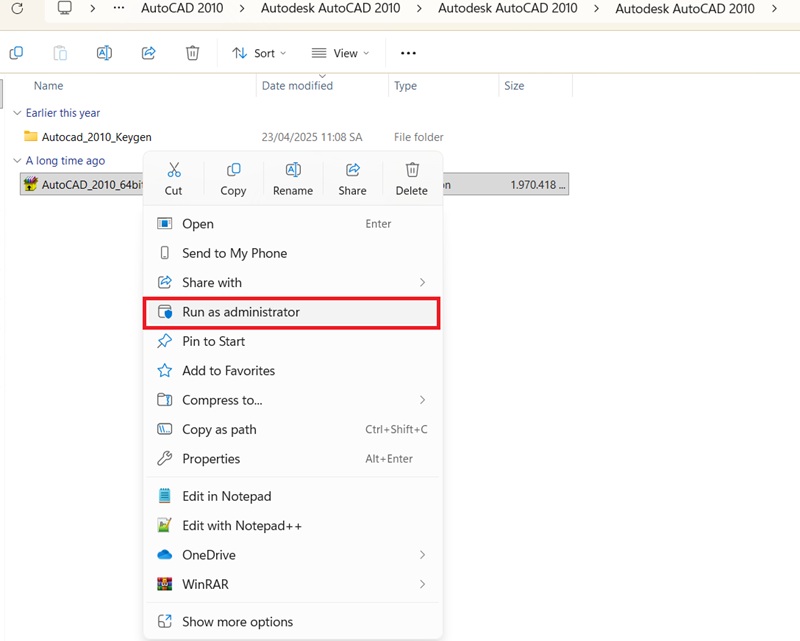Sort by the Date modified column header

[x=297, y=86]
